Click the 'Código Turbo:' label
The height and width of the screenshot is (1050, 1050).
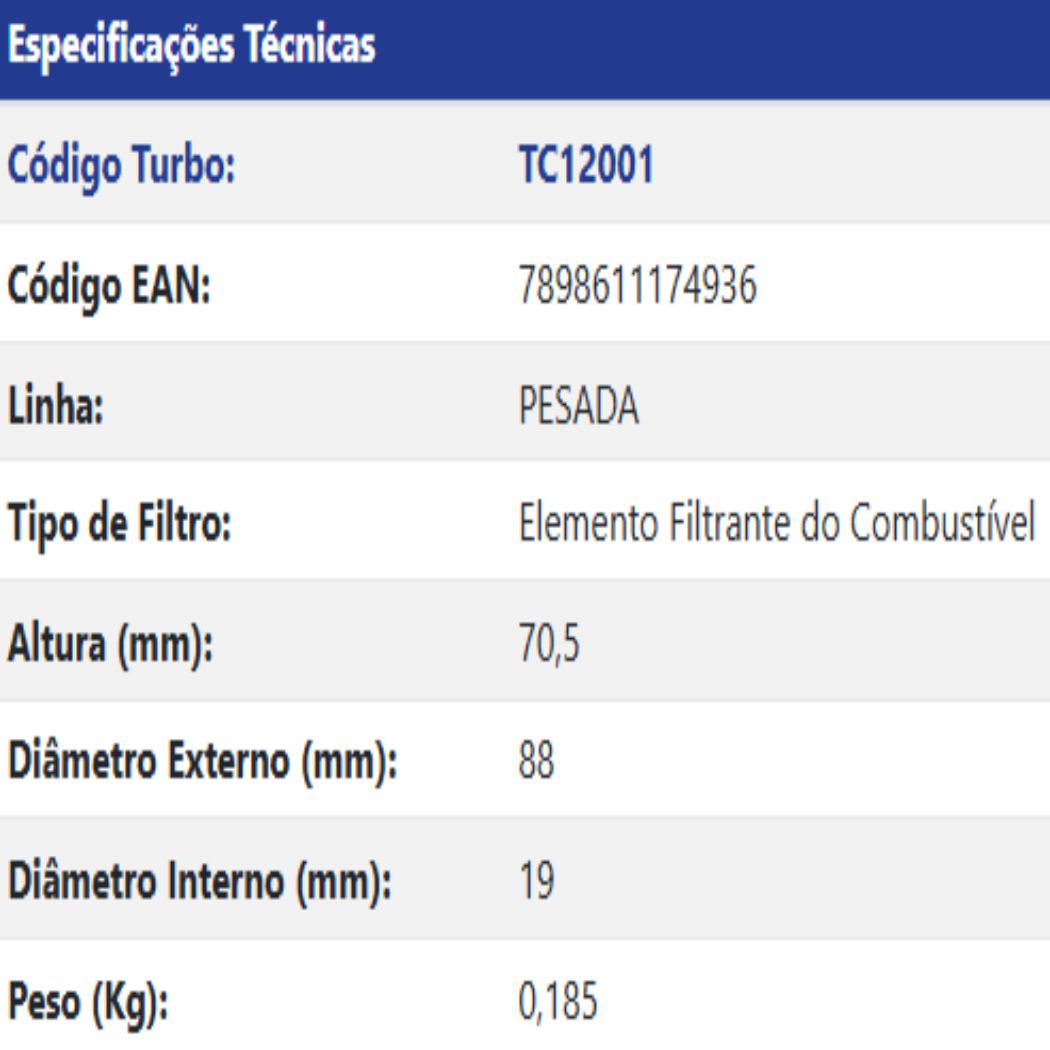click(123, 167)
